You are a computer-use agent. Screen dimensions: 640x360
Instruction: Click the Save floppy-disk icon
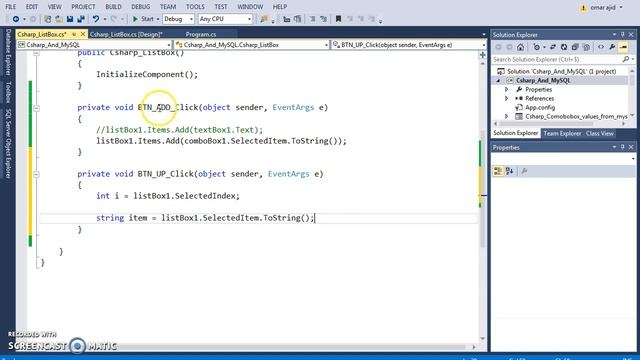[x=70, y=19]
